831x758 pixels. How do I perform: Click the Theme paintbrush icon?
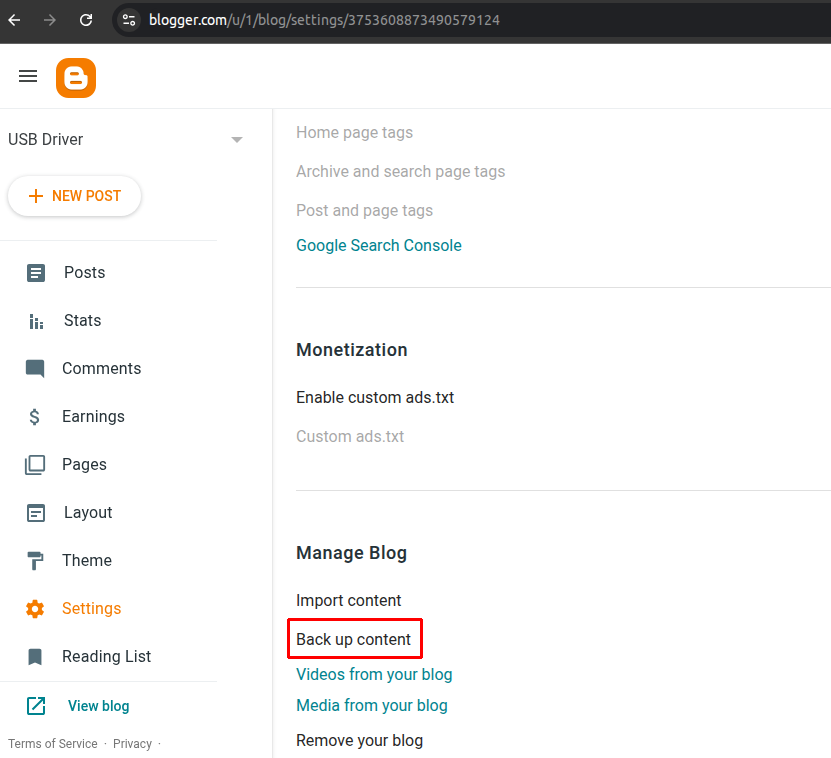click(35, 560)
